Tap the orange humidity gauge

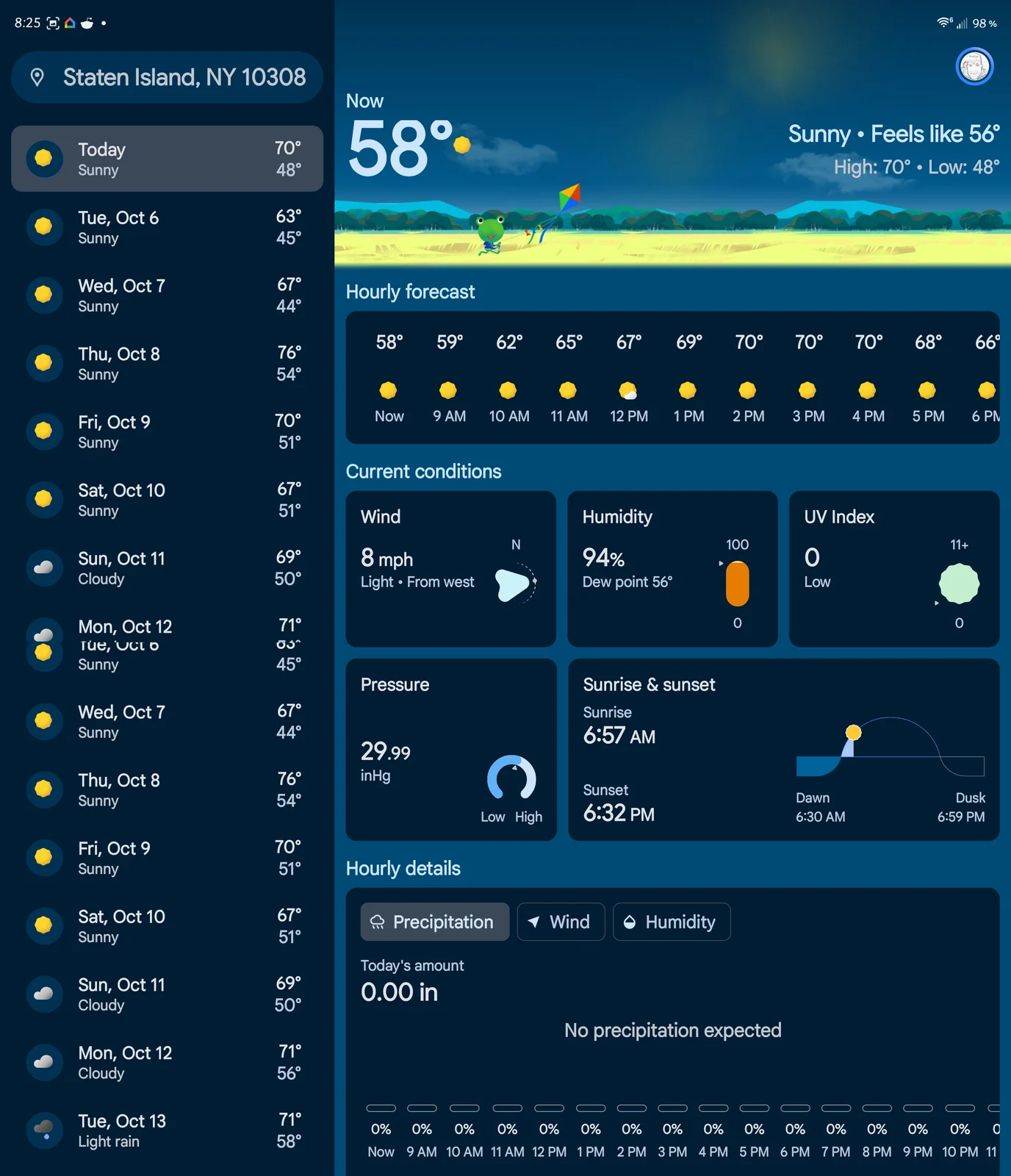click(738, 584)
